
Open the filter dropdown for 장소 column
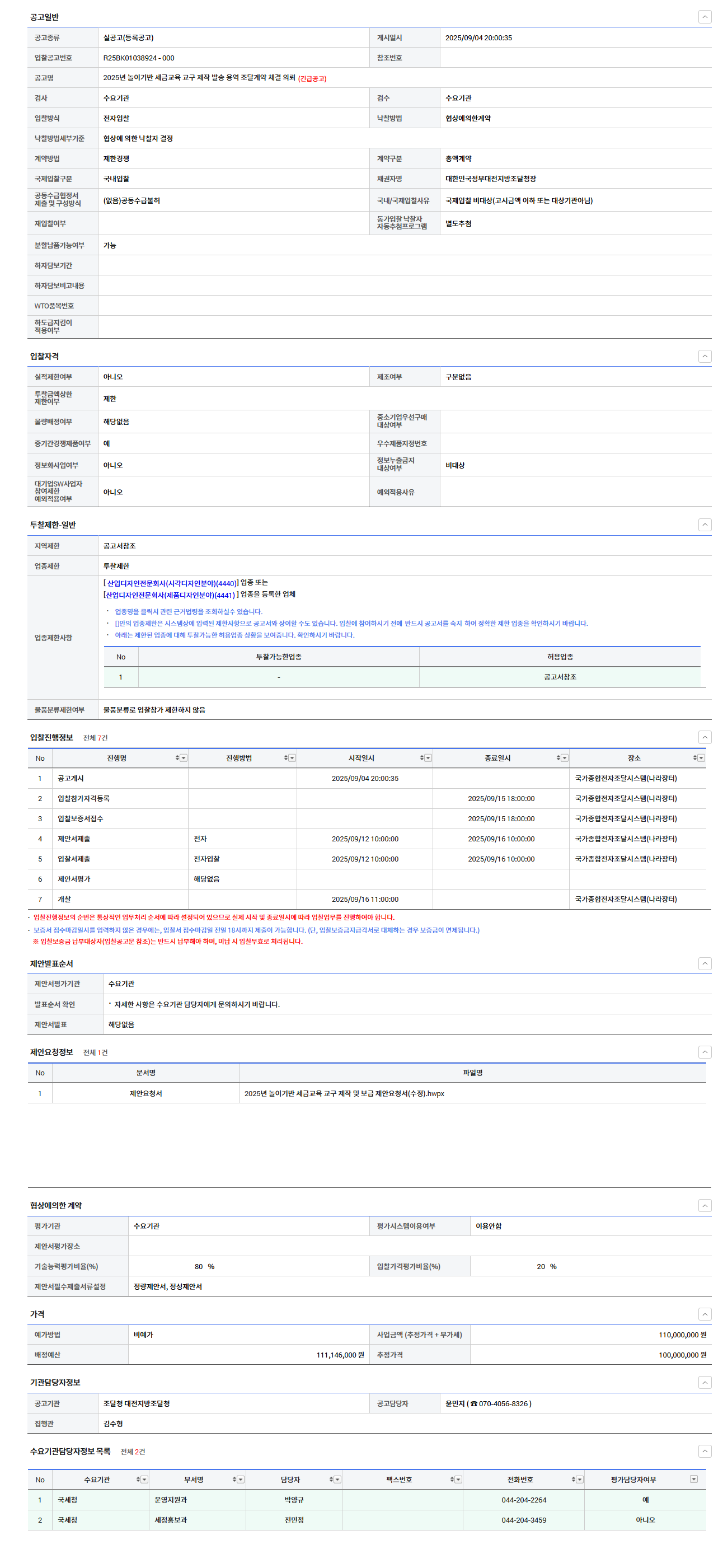[701, 758]
